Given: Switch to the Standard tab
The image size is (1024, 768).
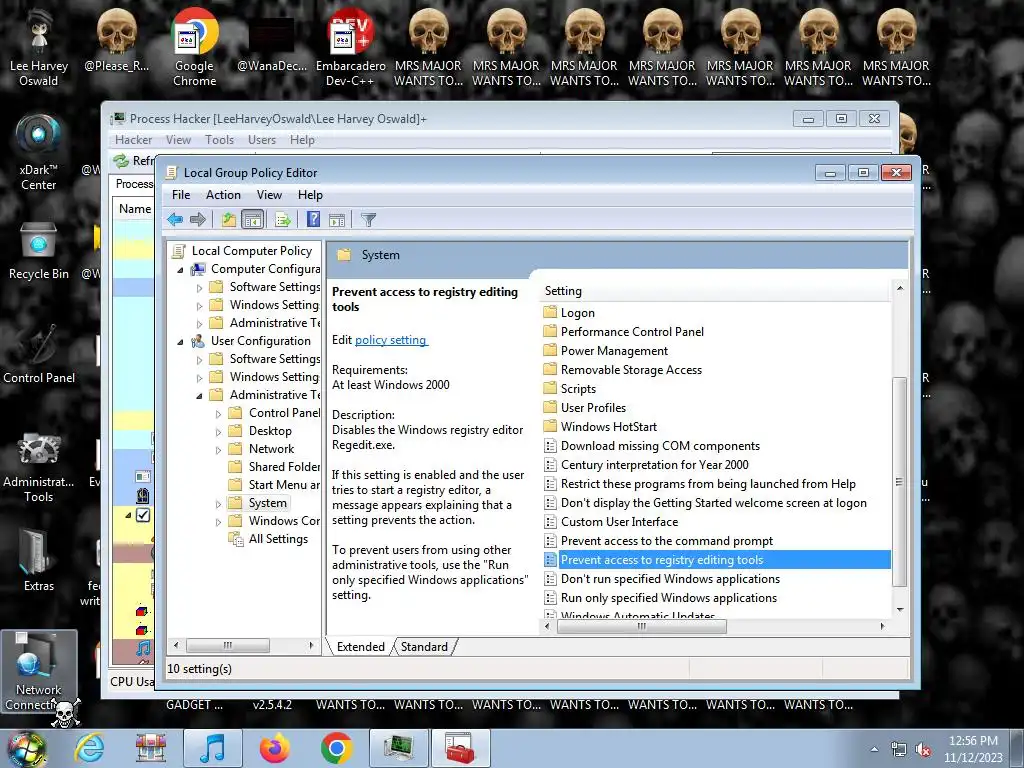Looking at the screenshot, I should tap(424, 647).
